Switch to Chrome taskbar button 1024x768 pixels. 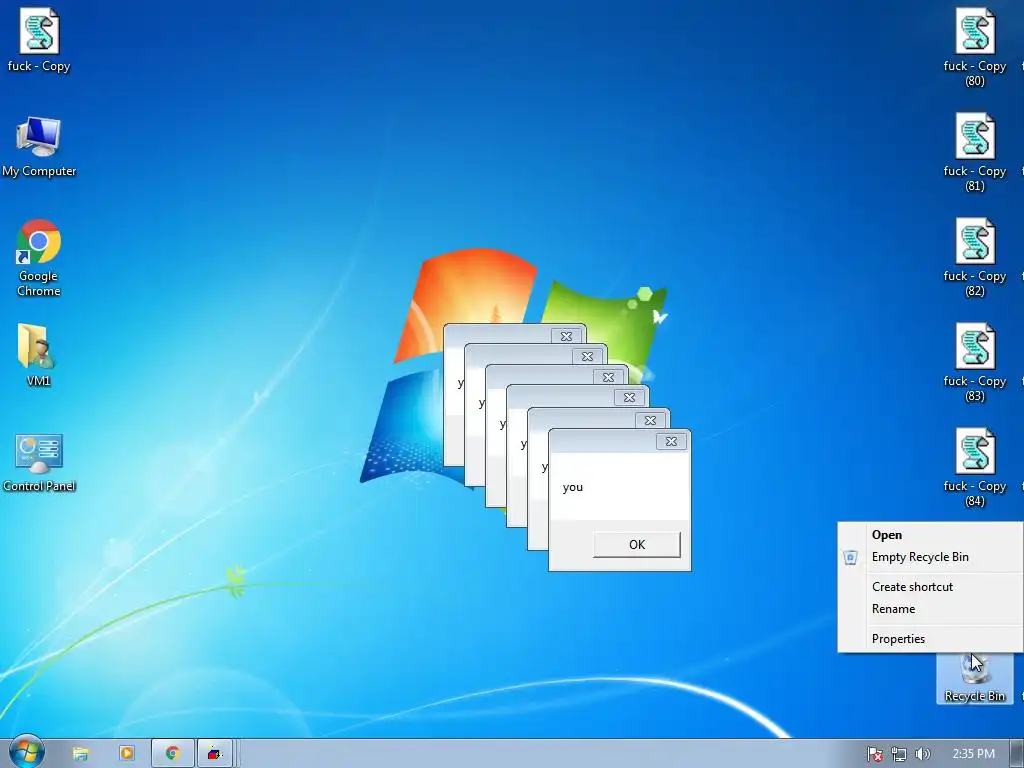pyautogui.click(x=172, y=754)
